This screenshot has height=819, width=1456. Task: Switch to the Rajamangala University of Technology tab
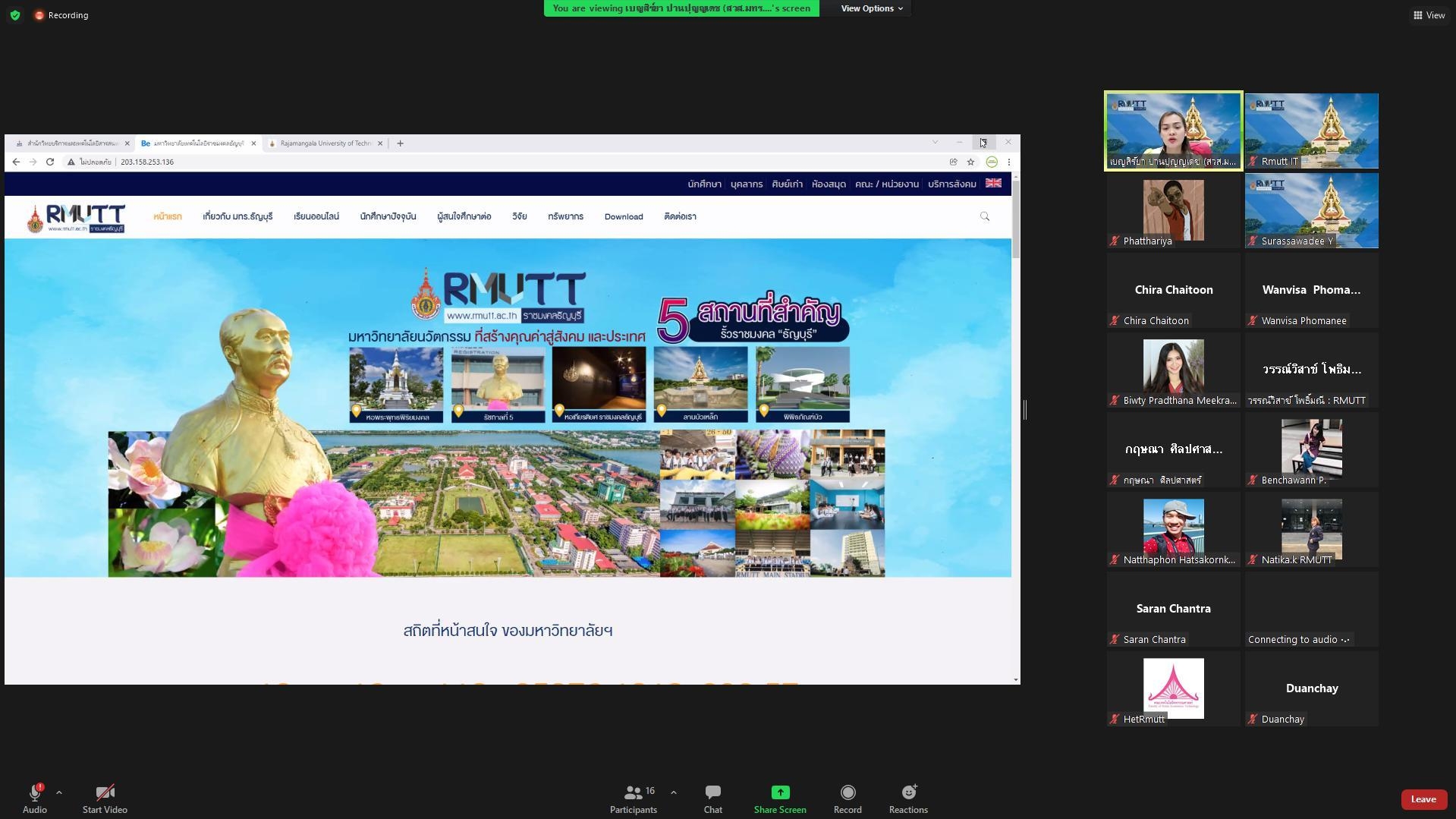325,143
